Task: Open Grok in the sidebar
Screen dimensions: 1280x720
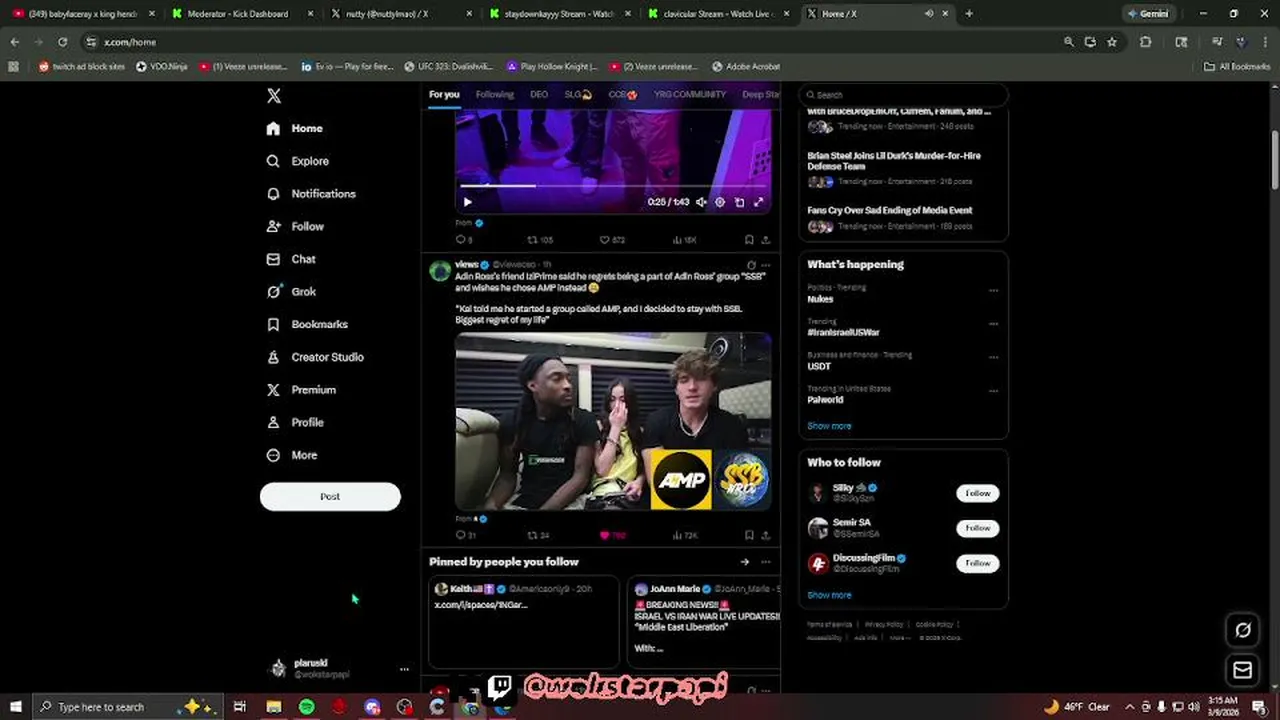Action: (291, 292)
